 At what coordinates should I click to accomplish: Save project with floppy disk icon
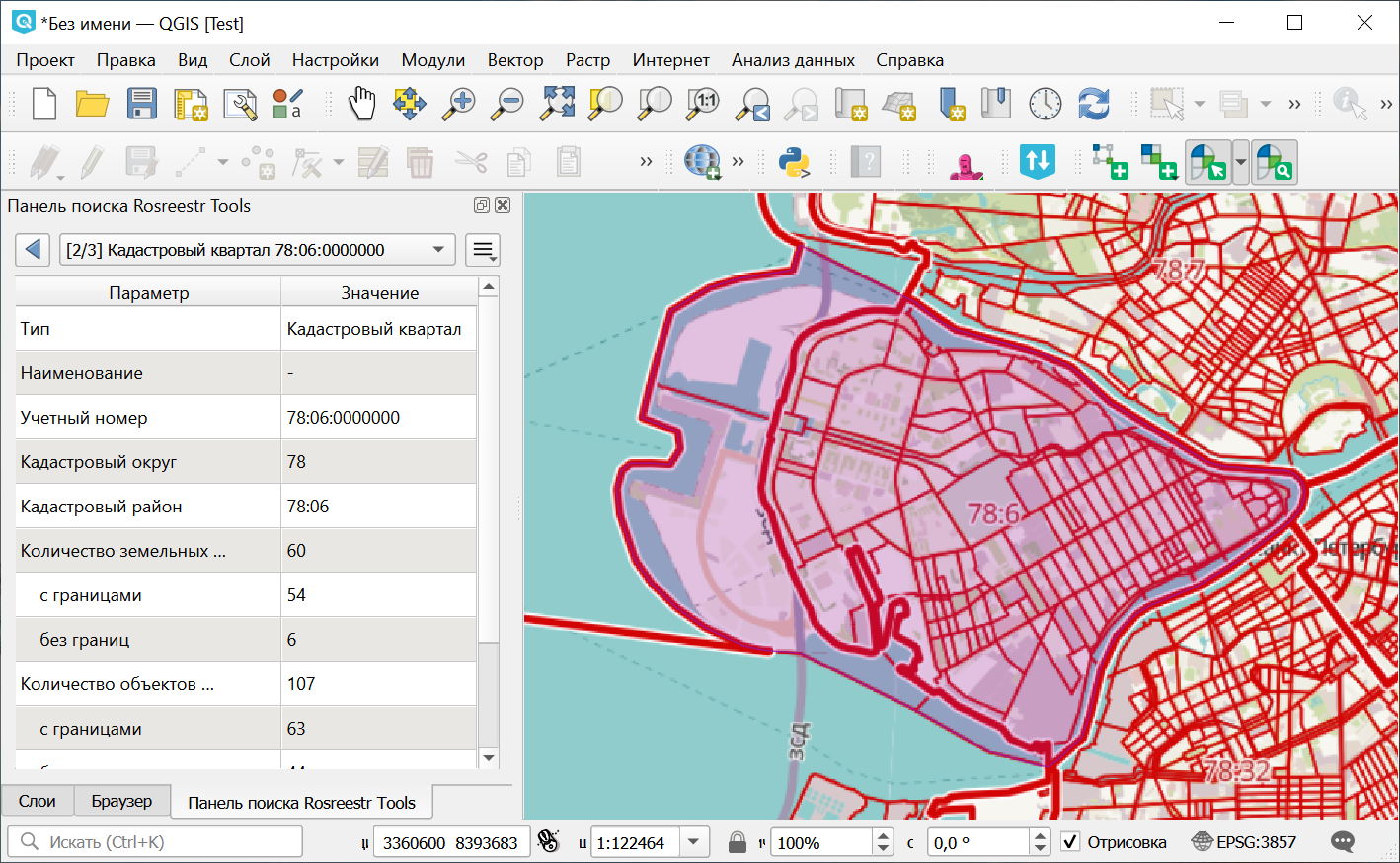(141, 104)
